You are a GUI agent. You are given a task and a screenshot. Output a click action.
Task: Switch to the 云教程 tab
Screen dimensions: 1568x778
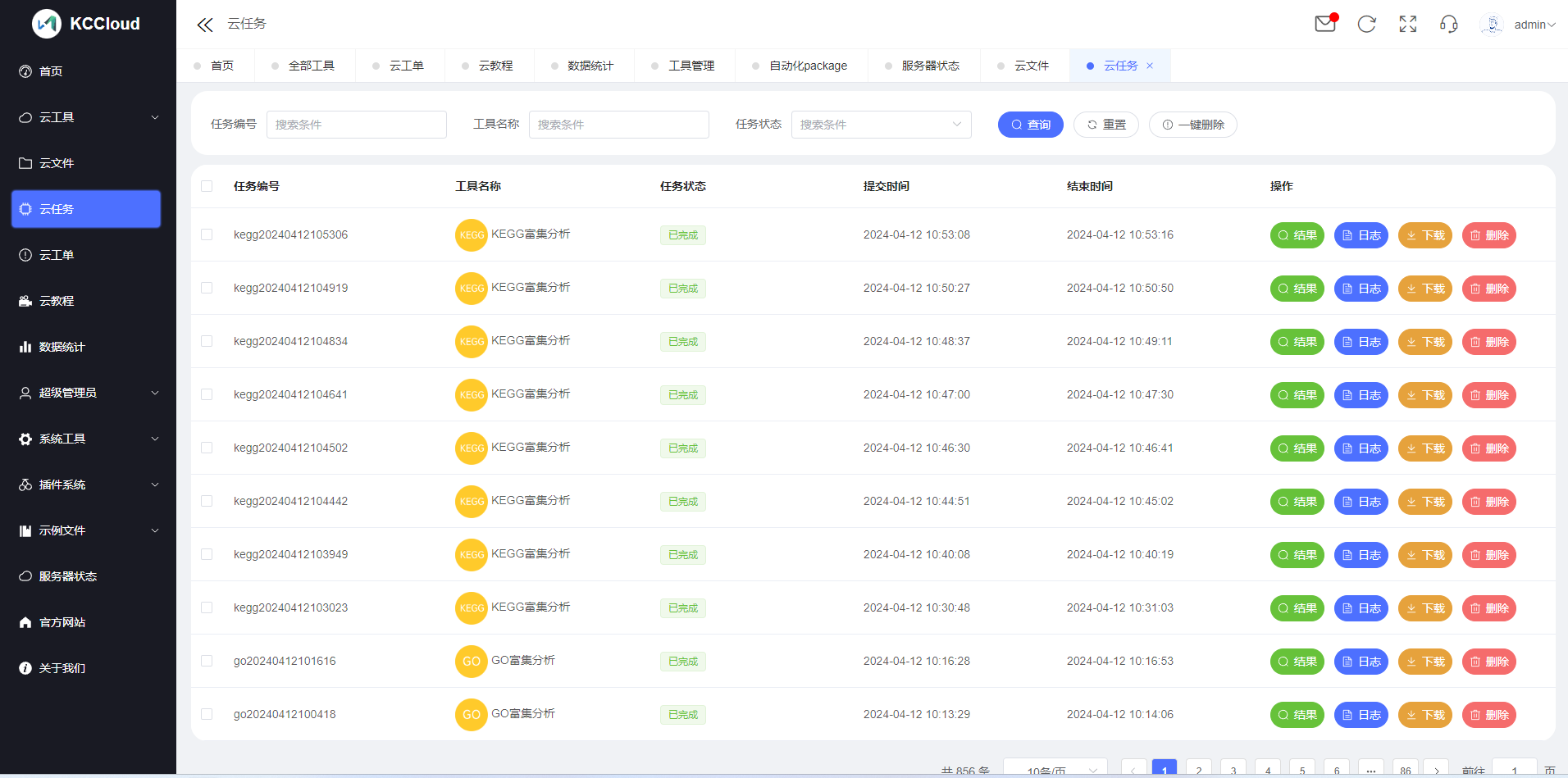pyautogui.click(x=490, y=66)
